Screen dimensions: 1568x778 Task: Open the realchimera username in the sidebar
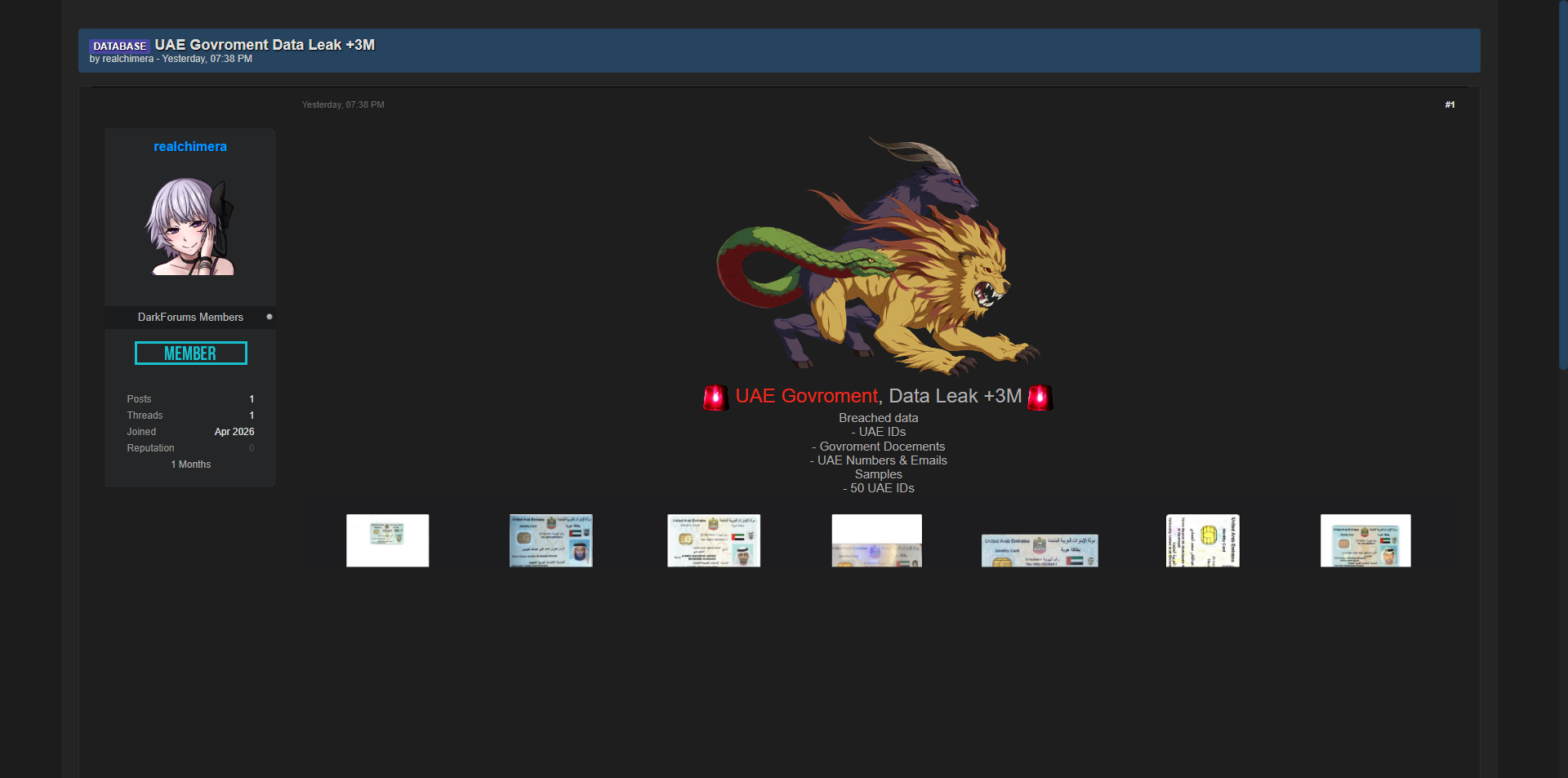pos(190,147)
